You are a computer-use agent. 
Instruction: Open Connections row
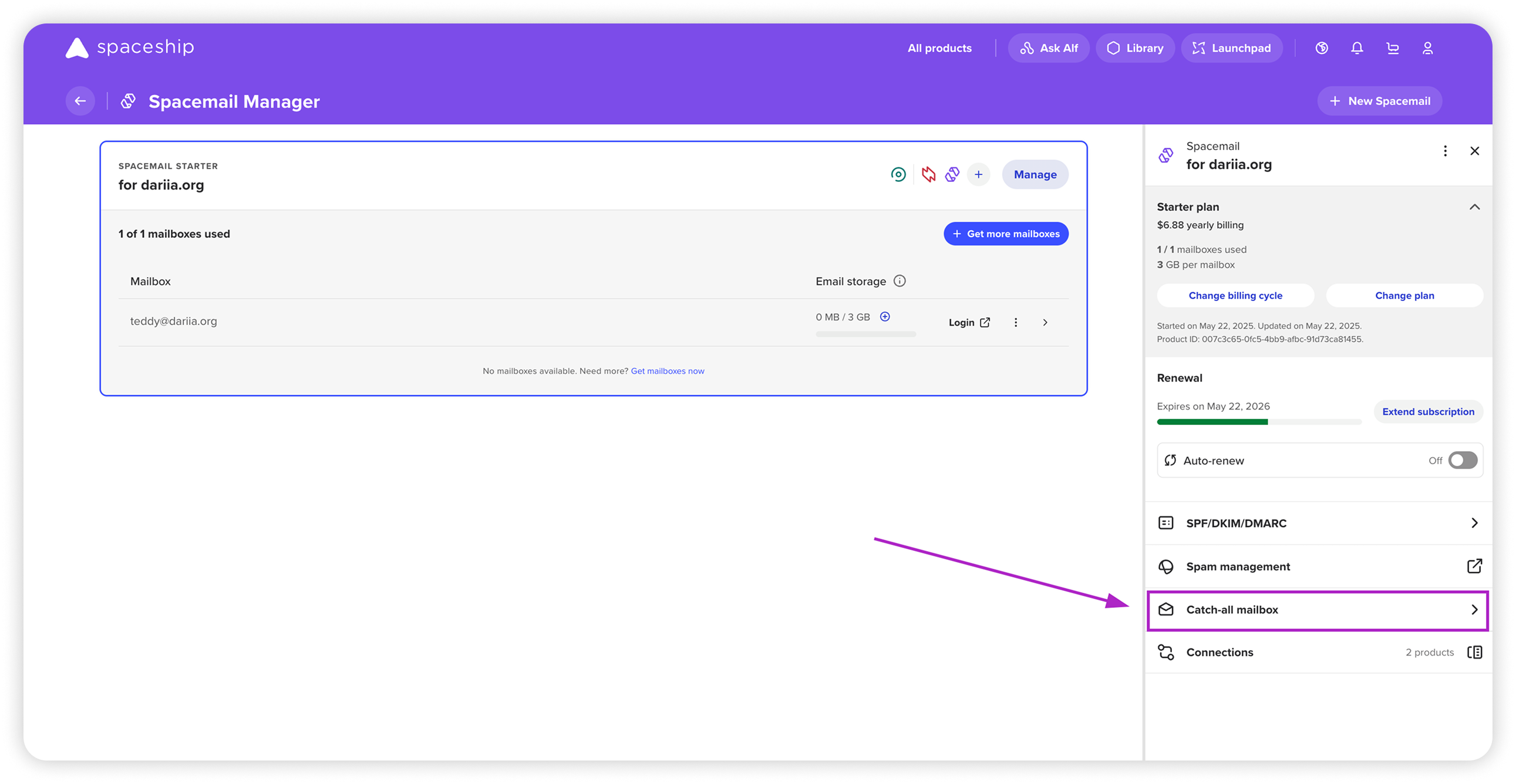pyautogui.click(x=1318, y=652)
